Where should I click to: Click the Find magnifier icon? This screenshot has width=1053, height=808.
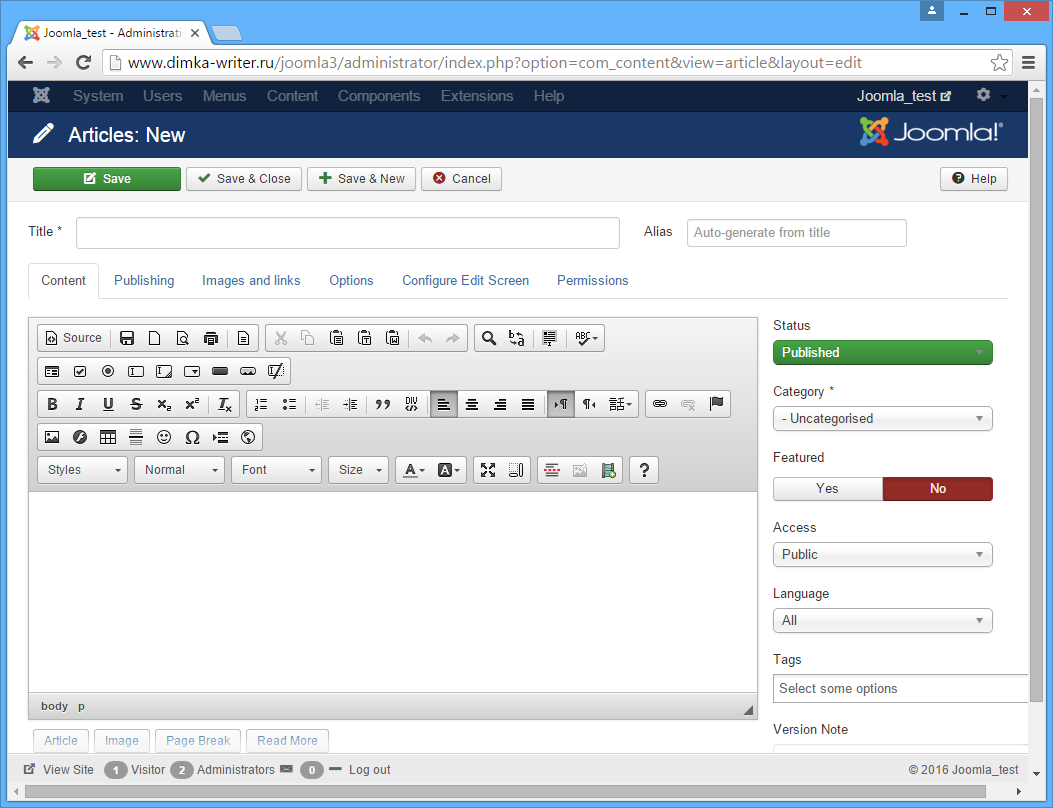[488, 338]
